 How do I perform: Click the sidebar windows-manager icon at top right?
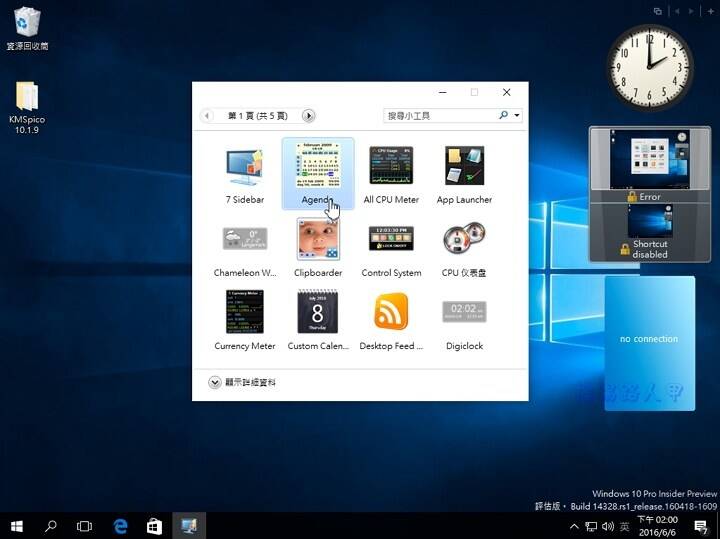pos(658,11)
